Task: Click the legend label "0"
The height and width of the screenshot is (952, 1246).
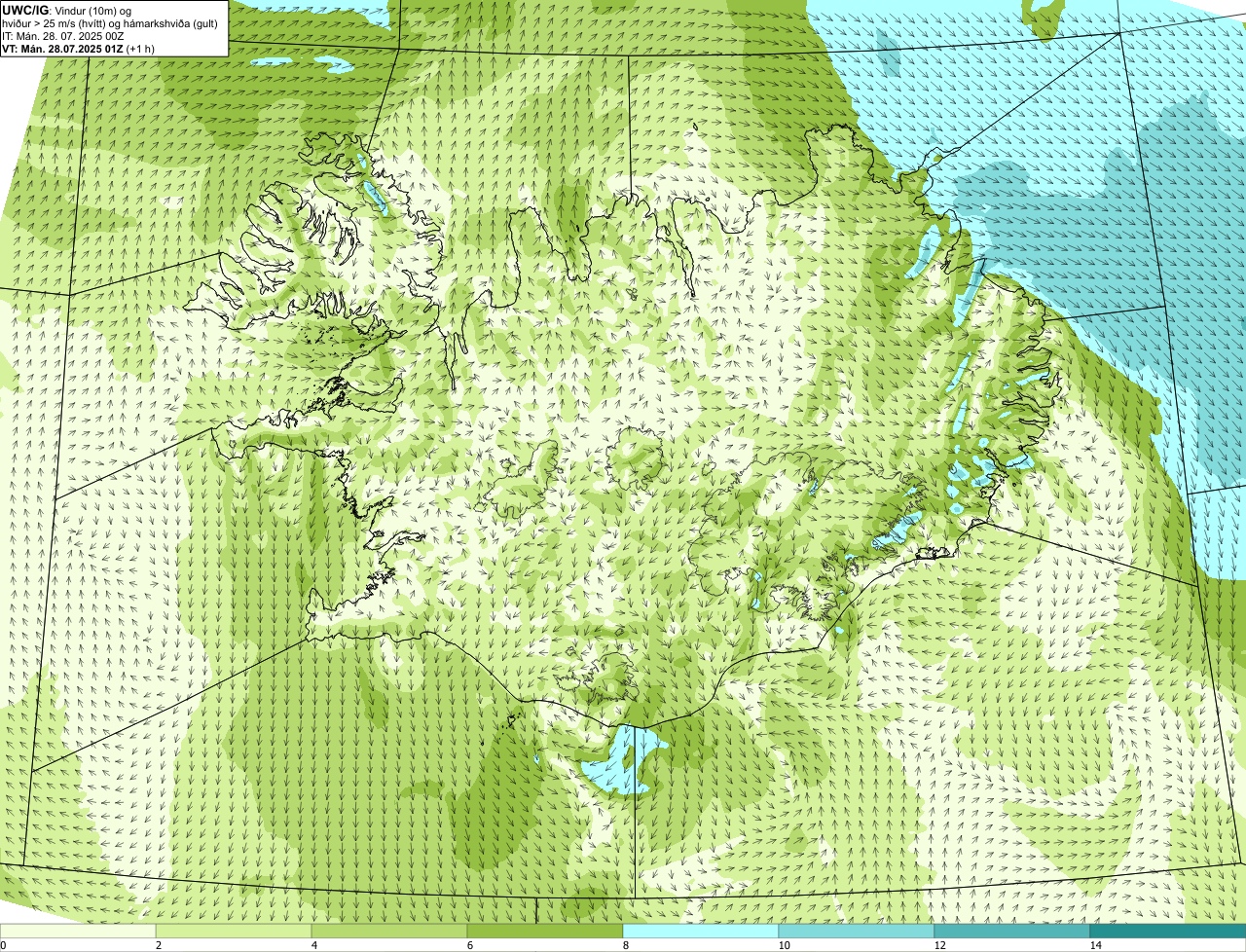Action: [x=3, y=945]
